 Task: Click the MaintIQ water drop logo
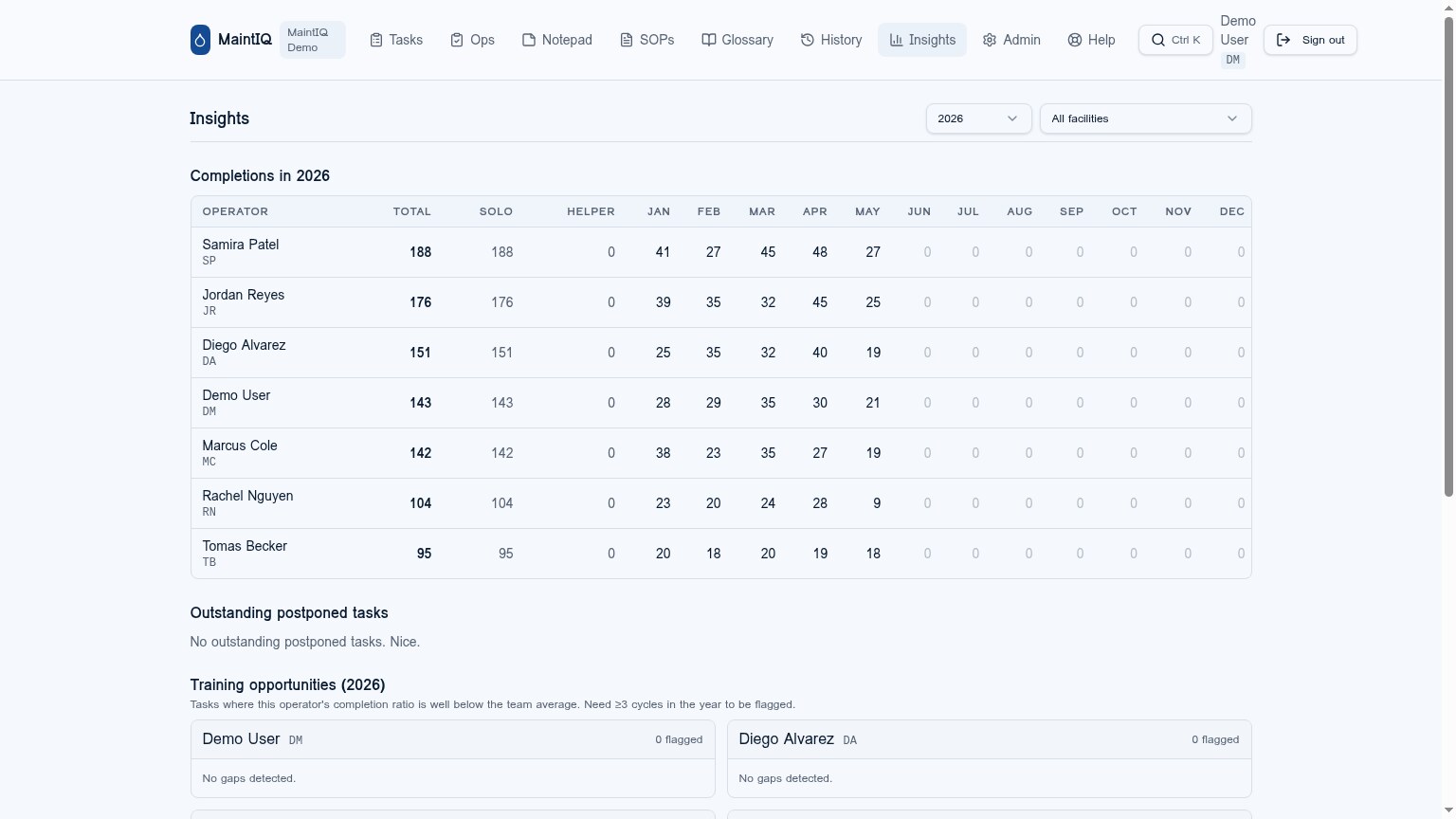coord(200,40)
